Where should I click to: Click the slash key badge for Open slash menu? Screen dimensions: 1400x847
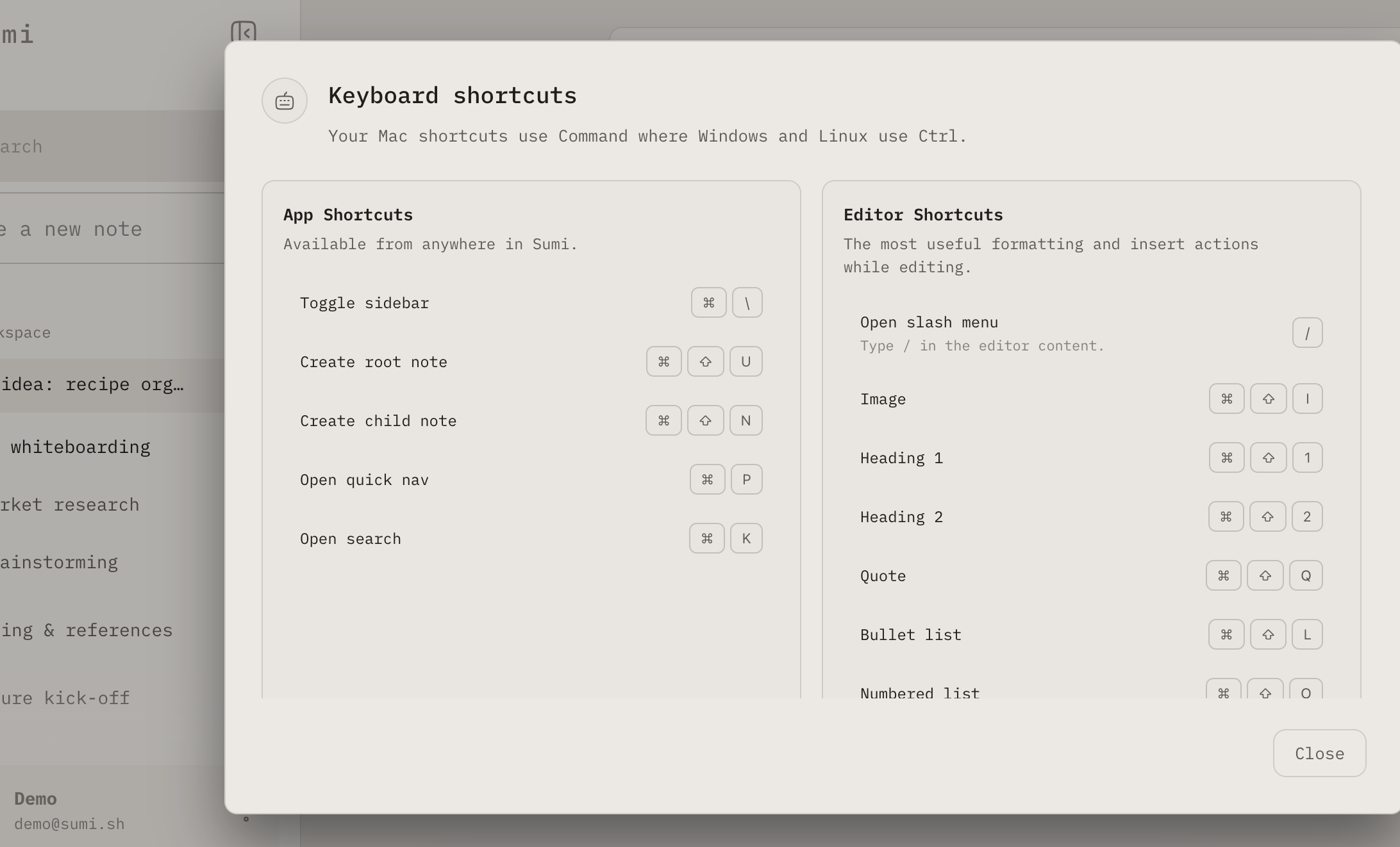tap(1308, 333)
